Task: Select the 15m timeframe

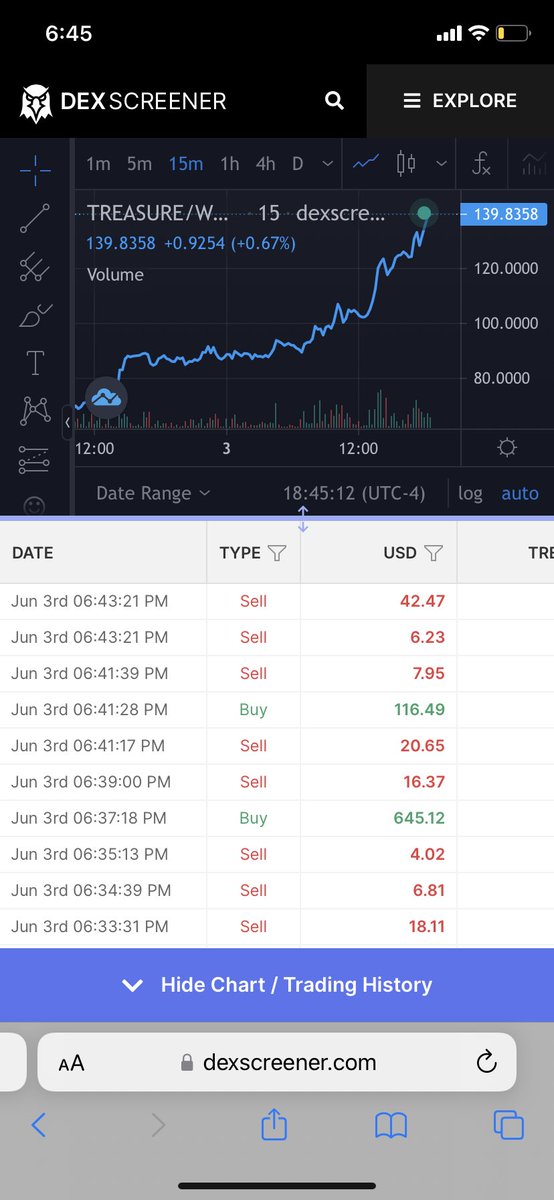Action: (186, 164)
